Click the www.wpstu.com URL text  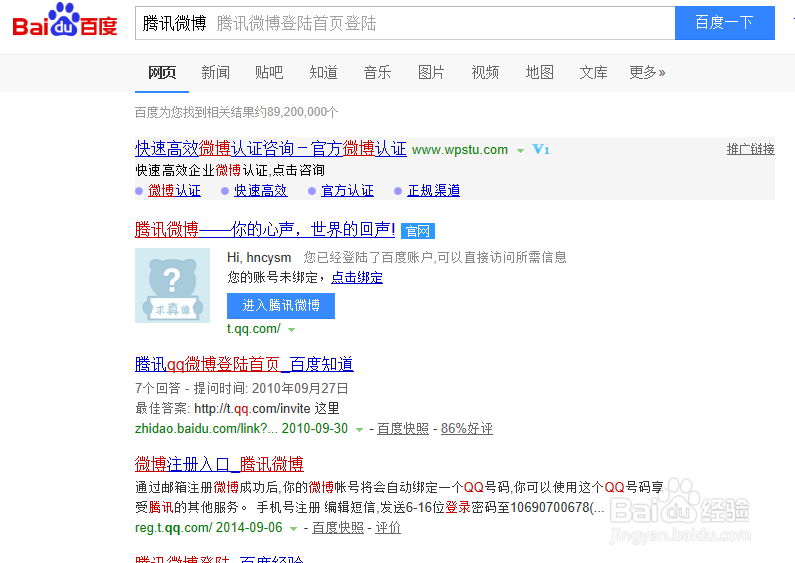tap(460, 150)
